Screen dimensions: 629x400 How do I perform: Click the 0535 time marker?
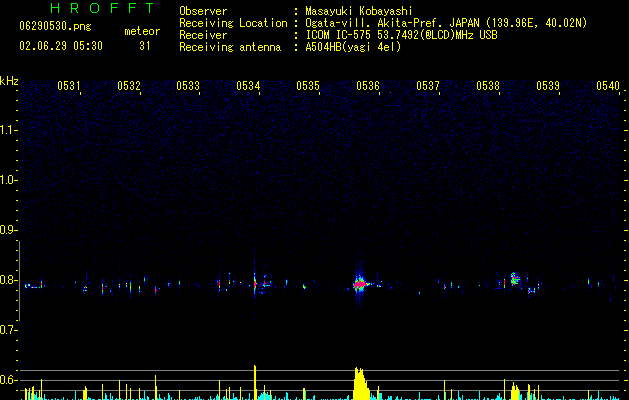point(308,86)
